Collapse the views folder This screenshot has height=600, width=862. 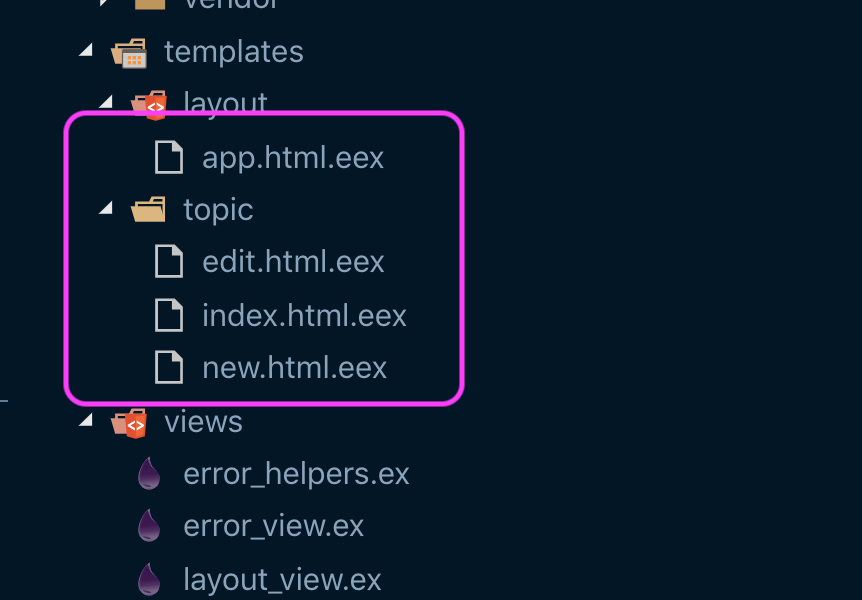(86, 420)
